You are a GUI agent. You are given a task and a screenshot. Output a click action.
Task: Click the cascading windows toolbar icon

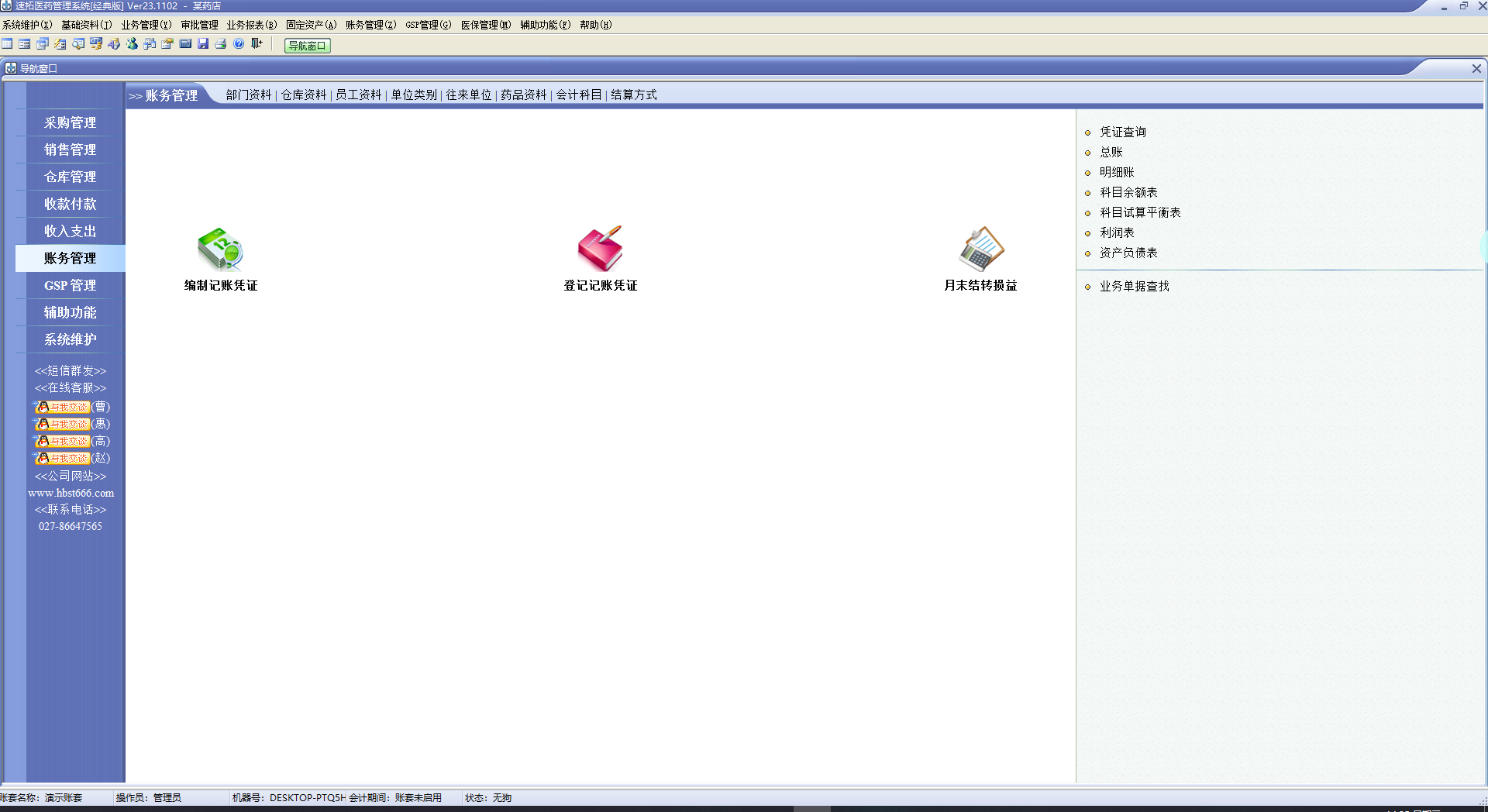point(43,43)
